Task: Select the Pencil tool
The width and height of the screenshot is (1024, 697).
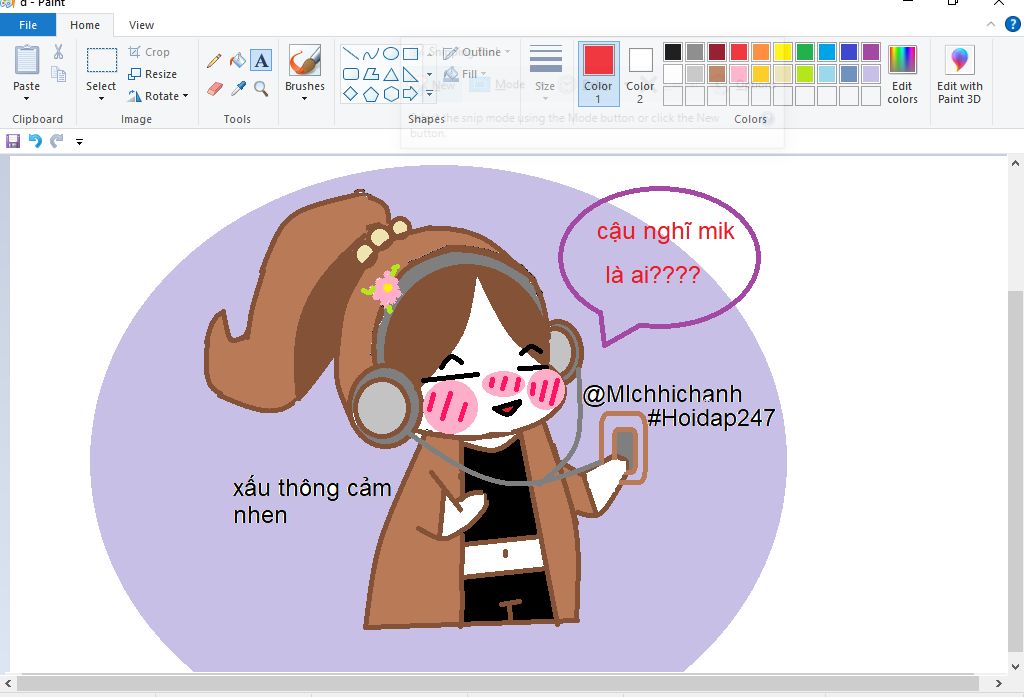Action: pyautogui.click(x=214, y=61)
